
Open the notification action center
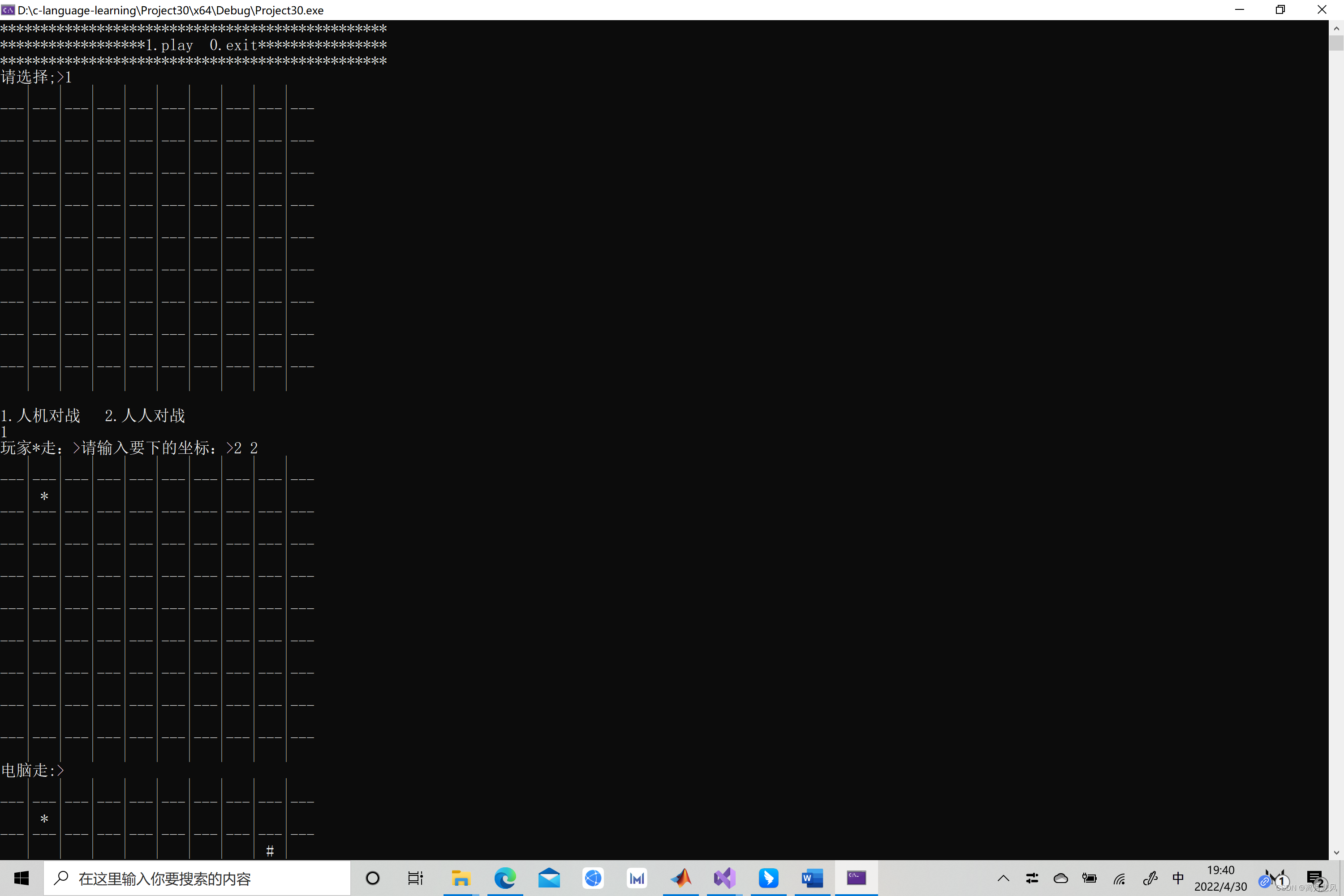[1314, 878]
